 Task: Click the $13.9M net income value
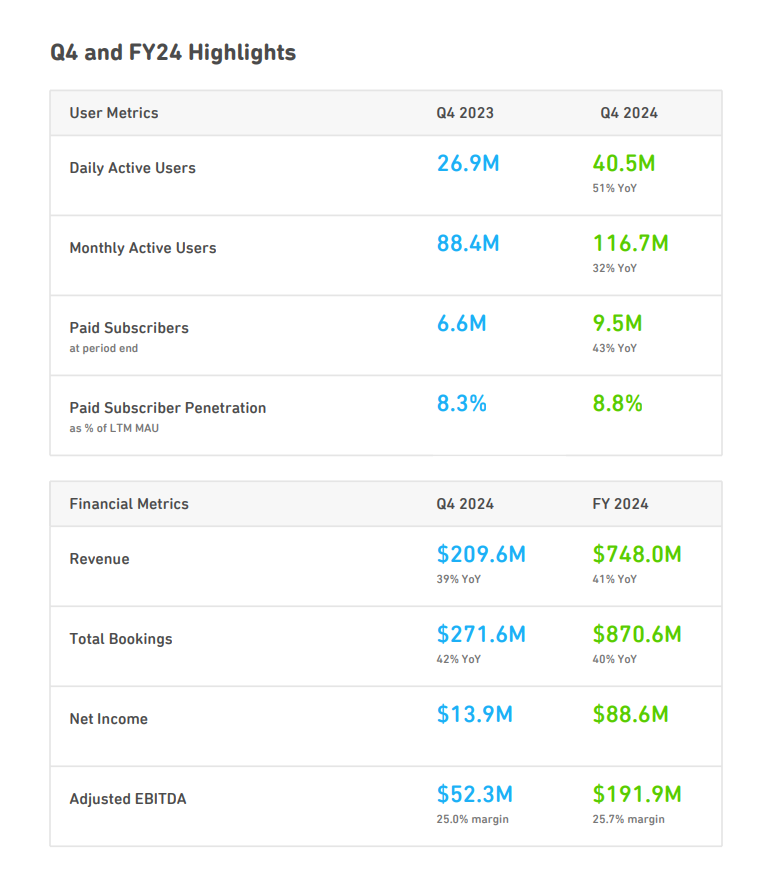click(474, 714)
